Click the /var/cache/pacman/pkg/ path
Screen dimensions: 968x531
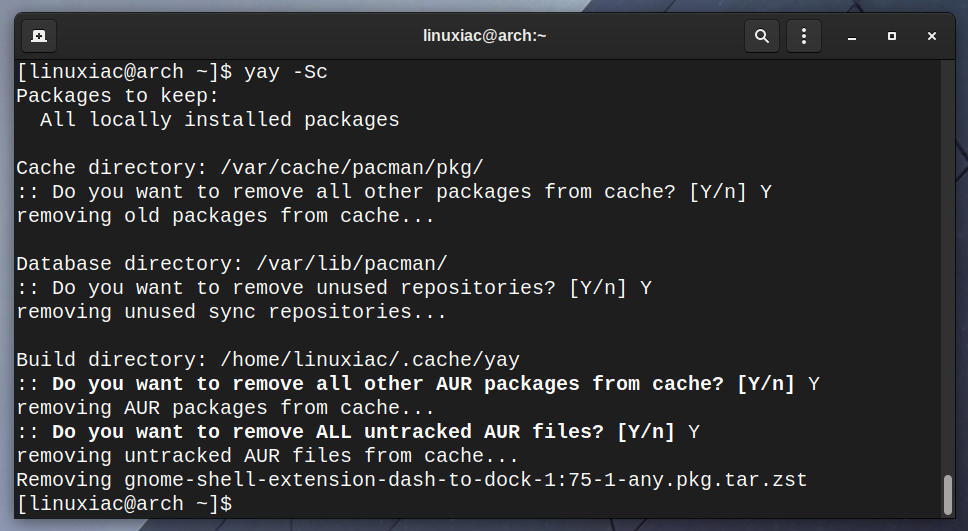352,168
